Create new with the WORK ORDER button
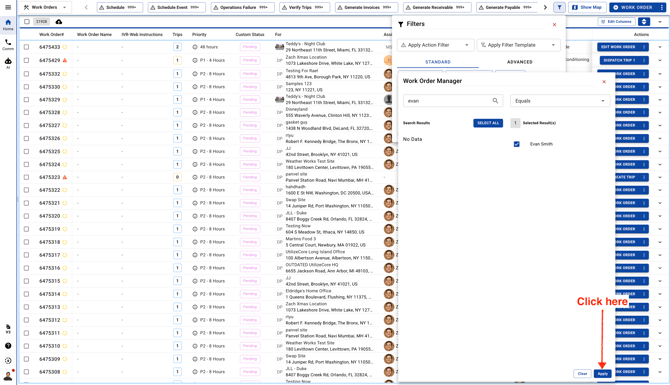670x385 pixels. click(633, 7)
